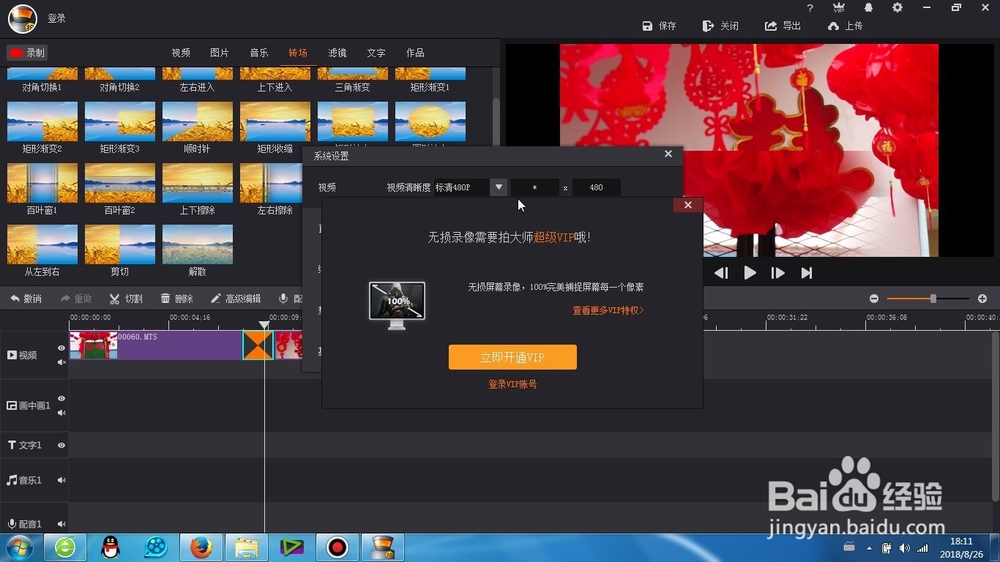Open QQ penguin from the taskbar
This screenshot has width=1000, height=562.
click(x=110, y=547)
